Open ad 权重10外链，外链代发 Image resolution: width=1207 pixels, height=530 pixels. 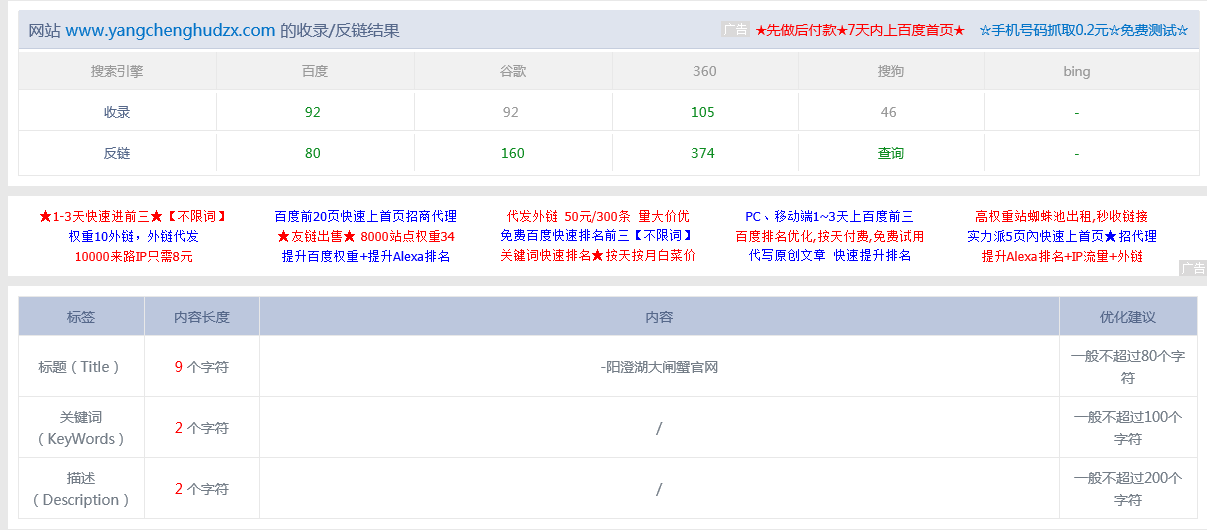click(133, 236)
